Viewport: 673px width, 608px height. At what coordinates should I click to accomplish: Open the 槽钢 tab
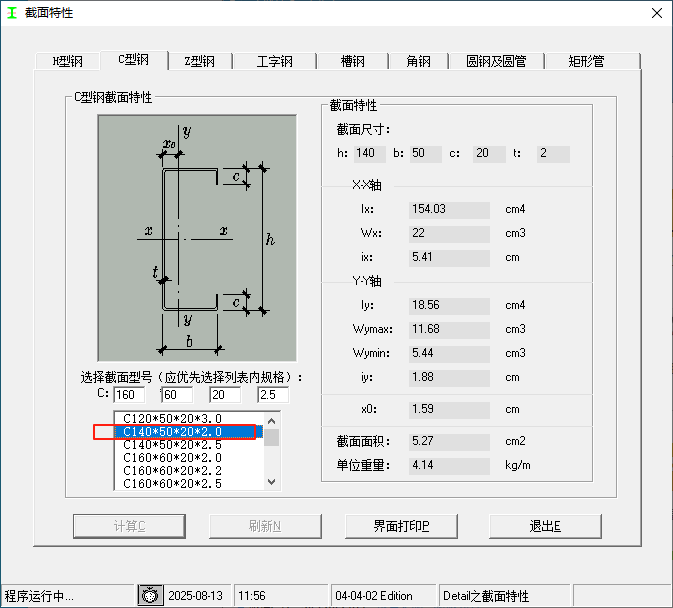[353, 61]
